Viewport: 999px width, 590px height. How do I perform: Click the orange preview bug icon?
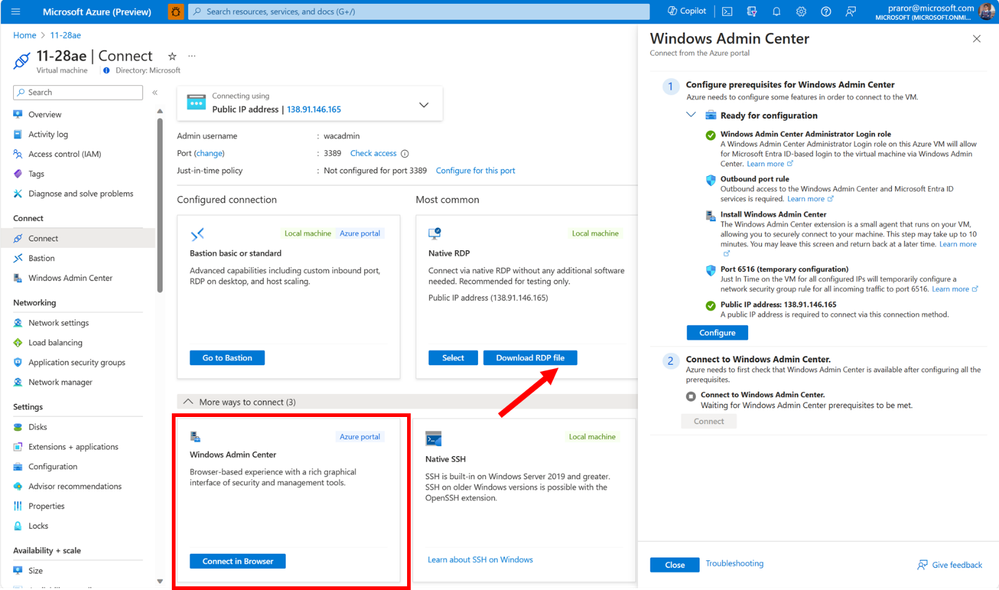pyautogui.click(x=175, y=11)
